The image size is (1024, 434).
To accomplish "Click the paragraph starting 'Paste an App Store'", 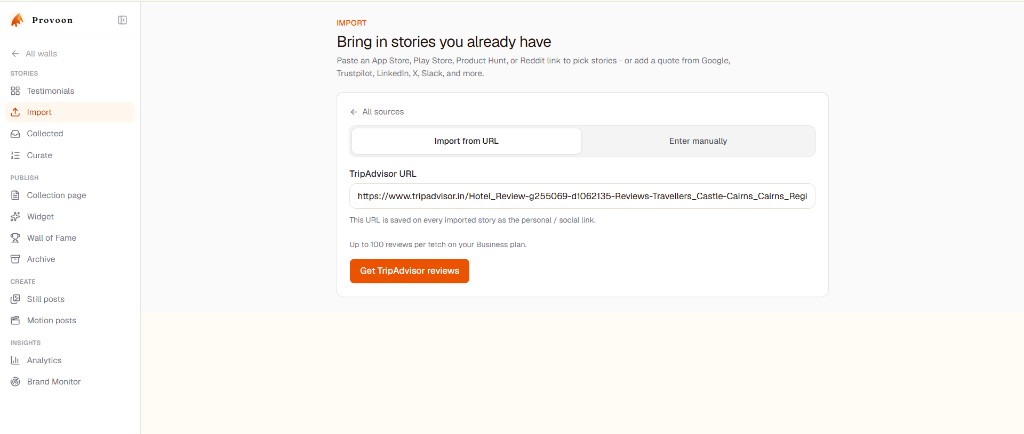I will [x=534, y=67].
